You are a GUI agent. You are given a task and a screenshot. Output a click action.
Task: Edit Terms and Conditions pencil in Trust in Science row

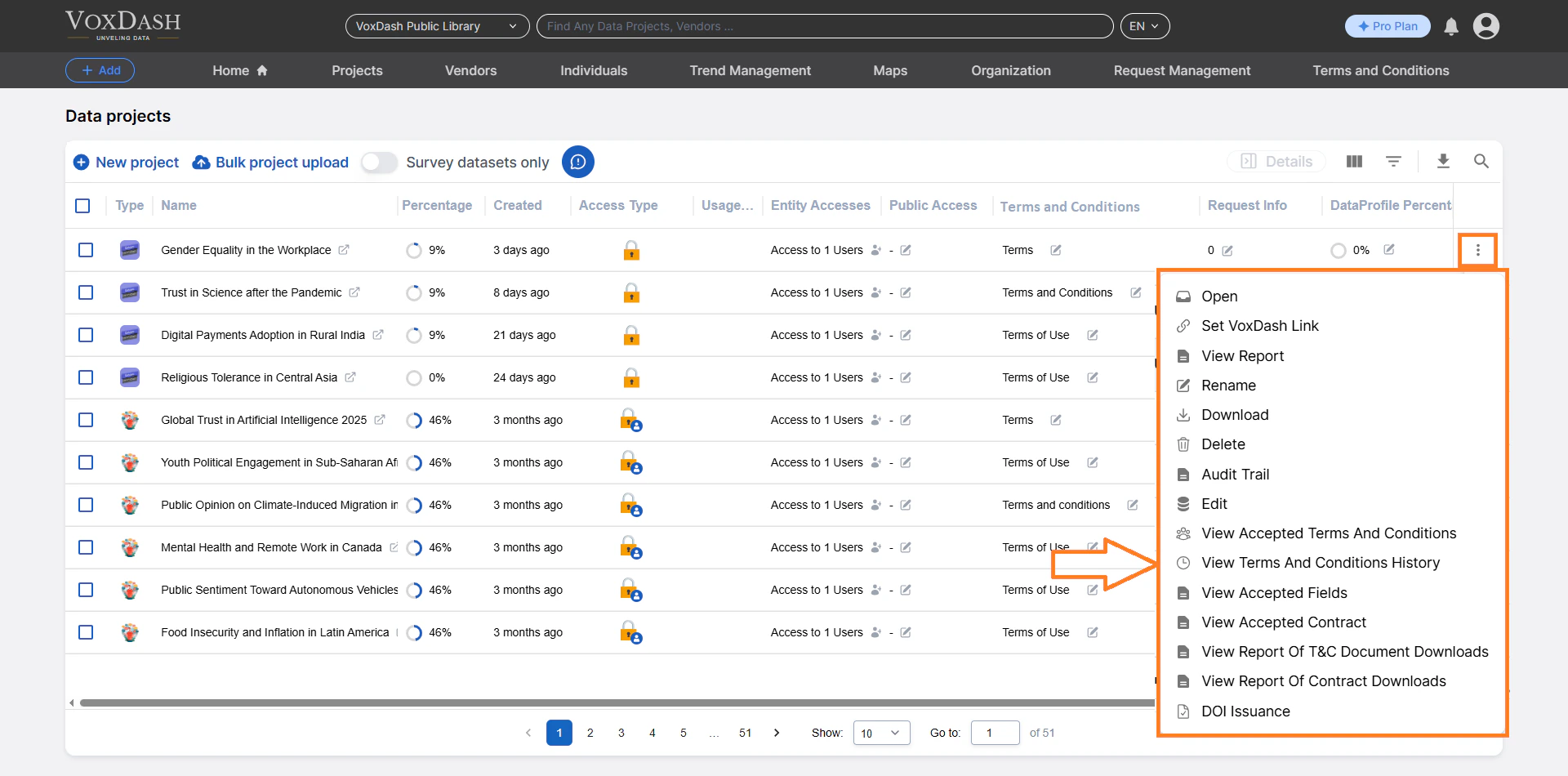(1136, 292)
